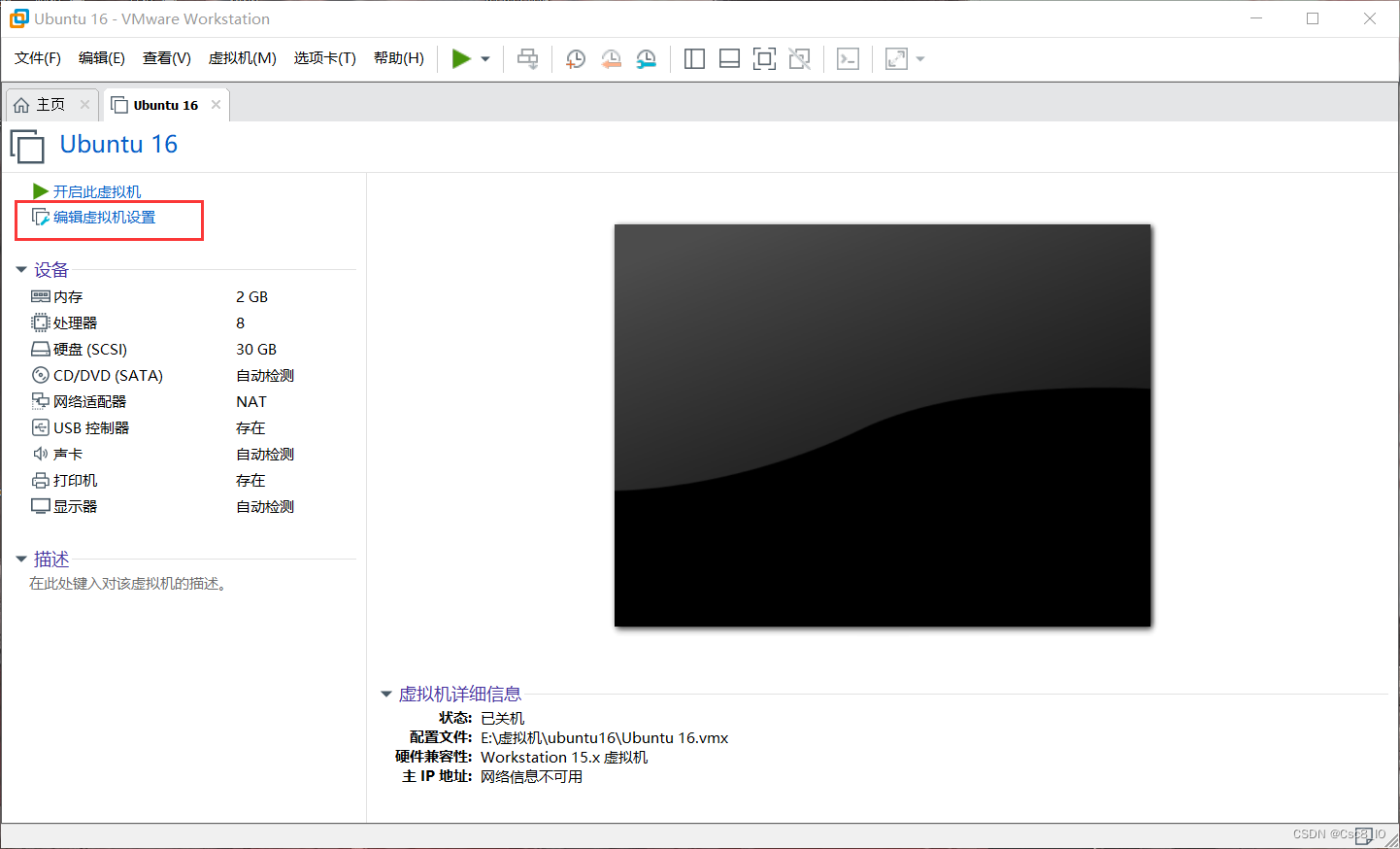1400x849 pixels.
Task: Open the snapshot manager icon
Action: [x=646, y=59]
